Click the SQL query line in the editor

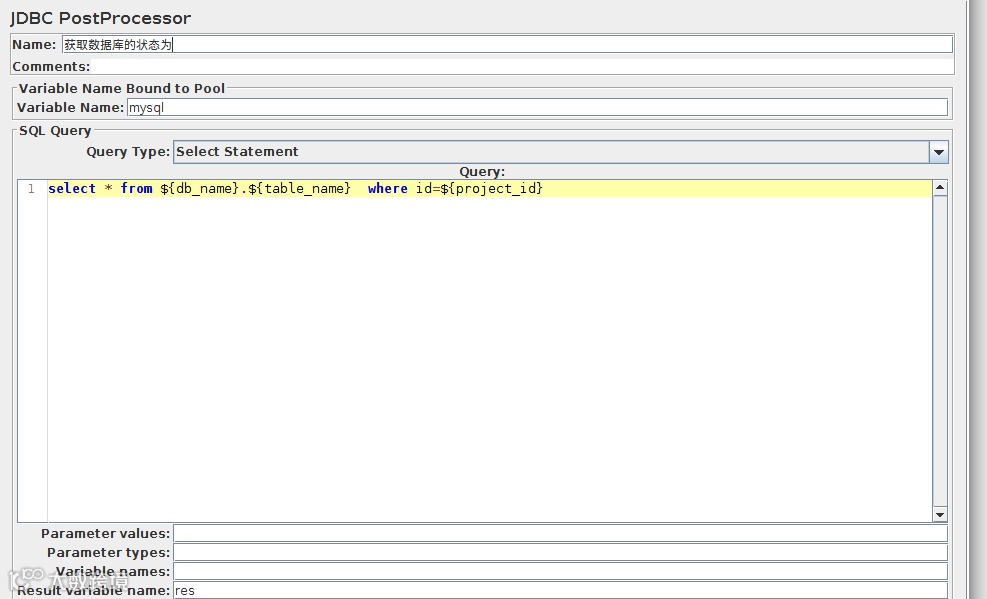490,188
